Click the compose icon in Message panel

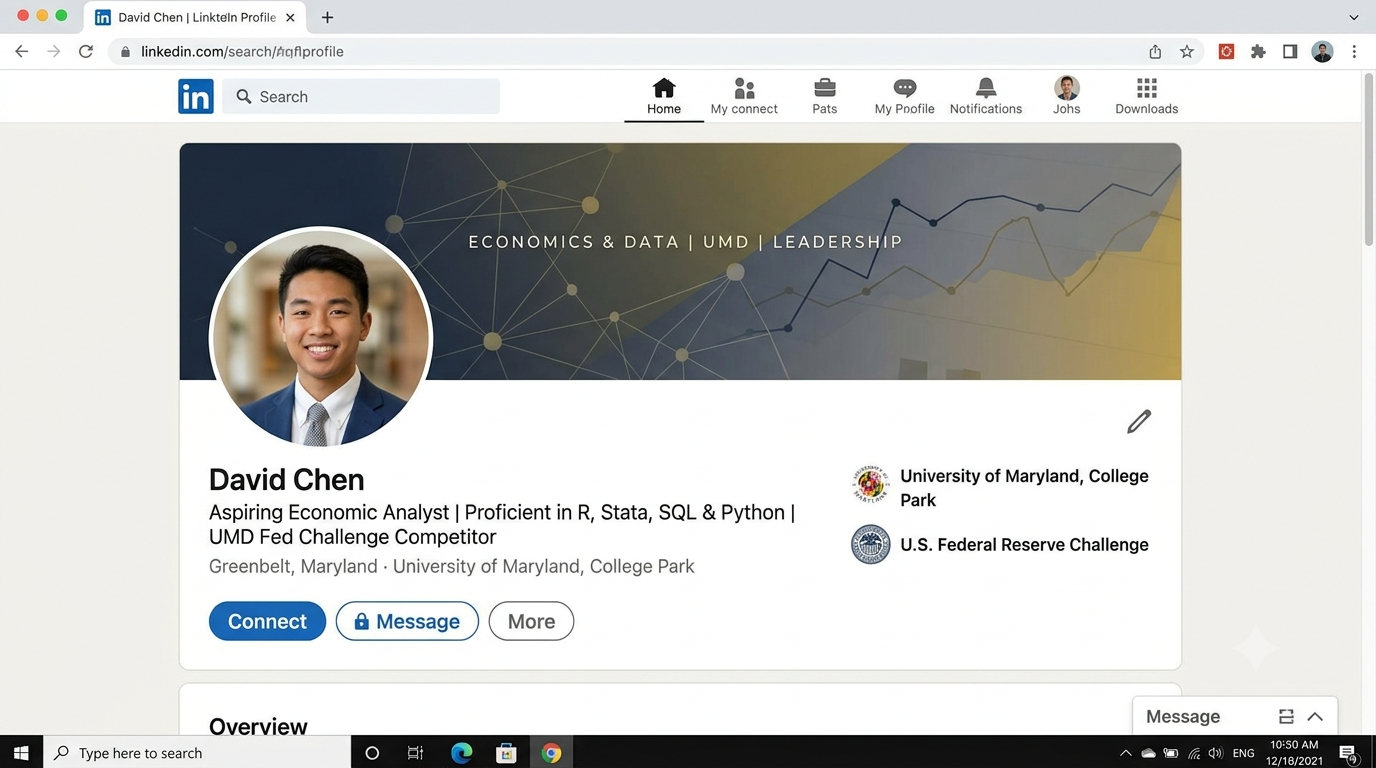1286,717
